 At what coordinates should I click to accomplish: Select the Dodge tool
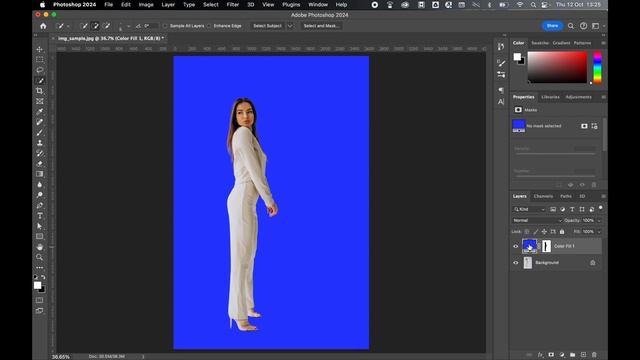tap(40, 195)
